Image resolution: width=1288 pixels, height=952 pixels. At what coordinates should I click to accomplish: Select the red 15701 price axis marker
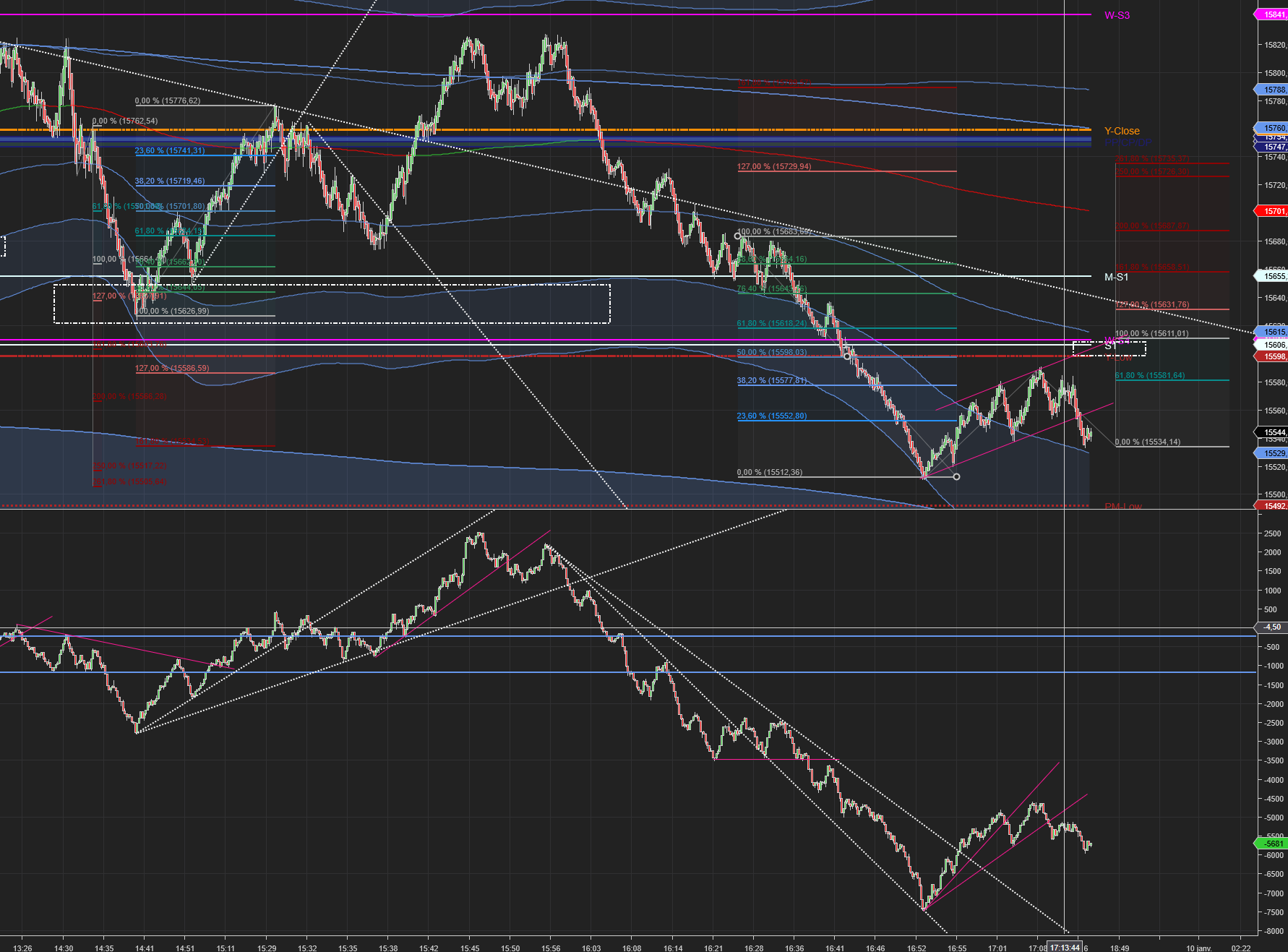[x=1272, y=211]
